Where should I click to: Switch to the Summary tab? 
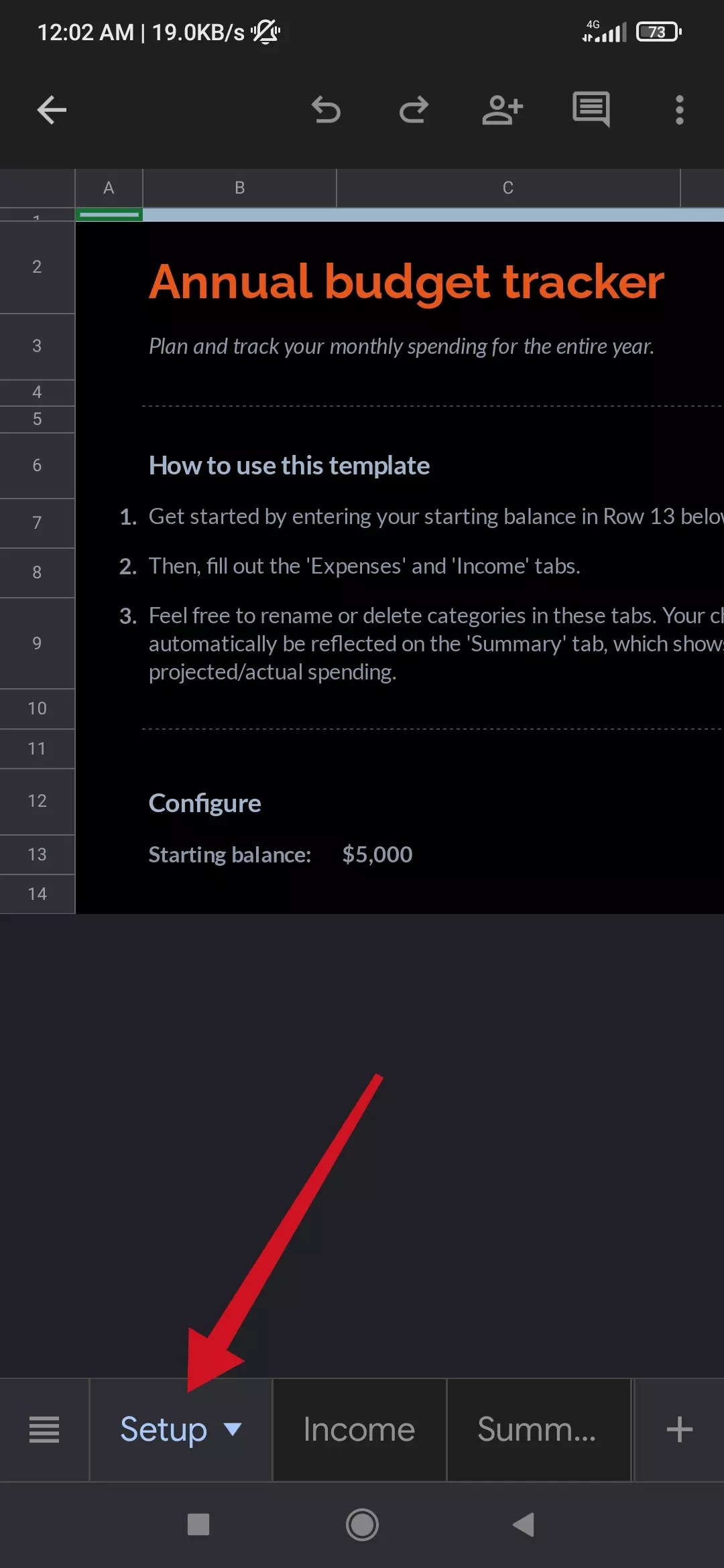point(538,1430)
